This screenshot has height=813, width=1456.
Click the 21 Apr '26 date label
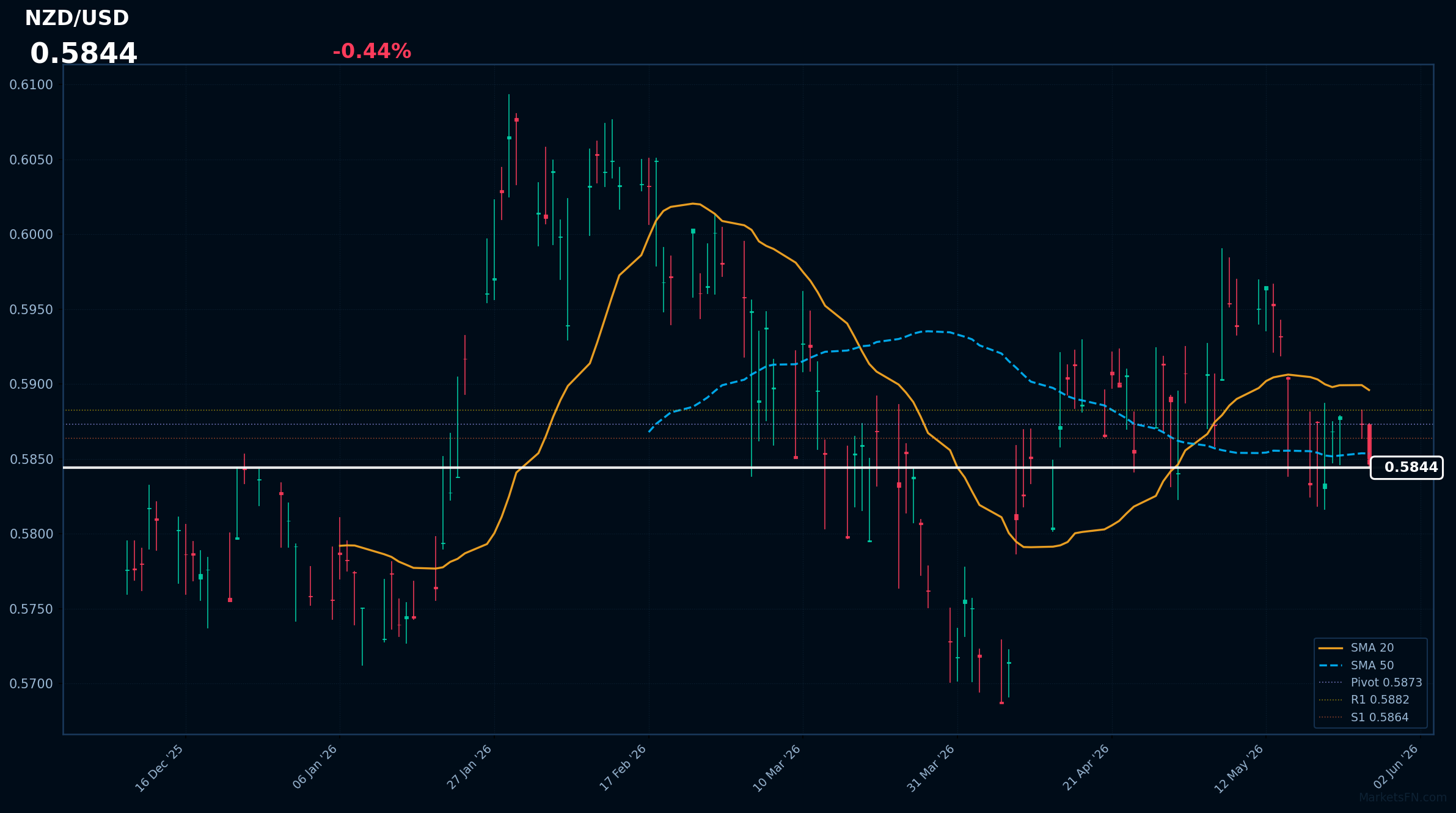pyautogui.click(x=1086, y=767)
